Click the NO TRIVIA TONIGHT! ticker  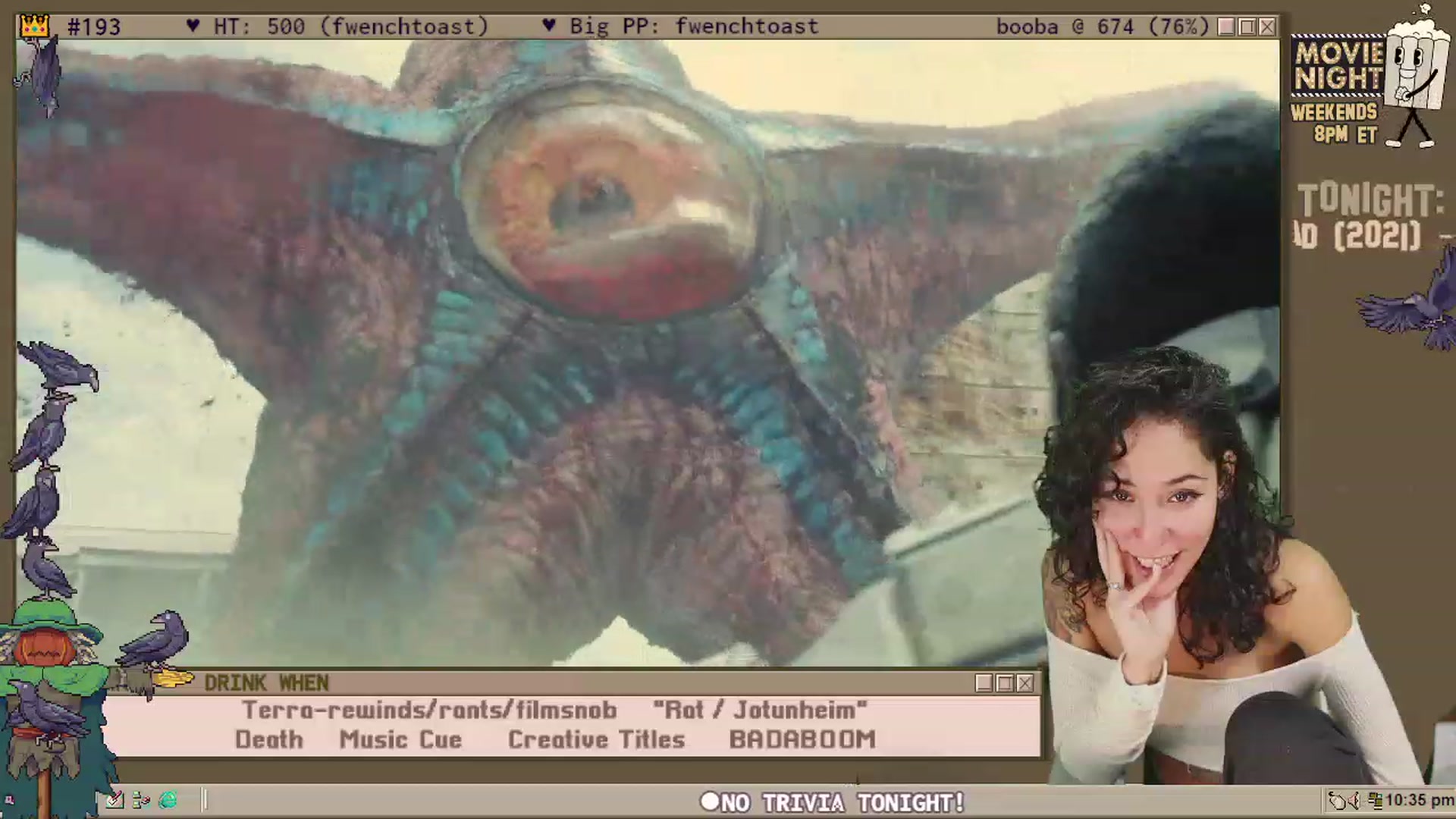point(833,802)
